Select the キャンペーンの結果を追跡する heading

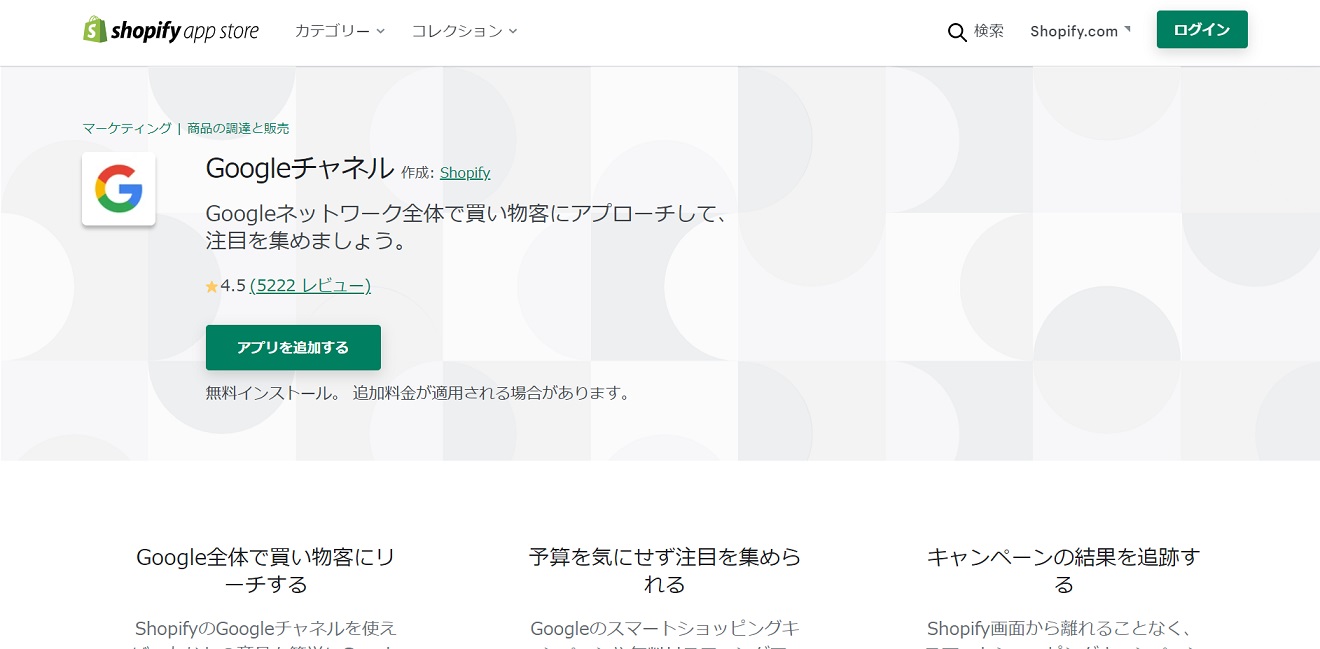tap(1063, 570)
